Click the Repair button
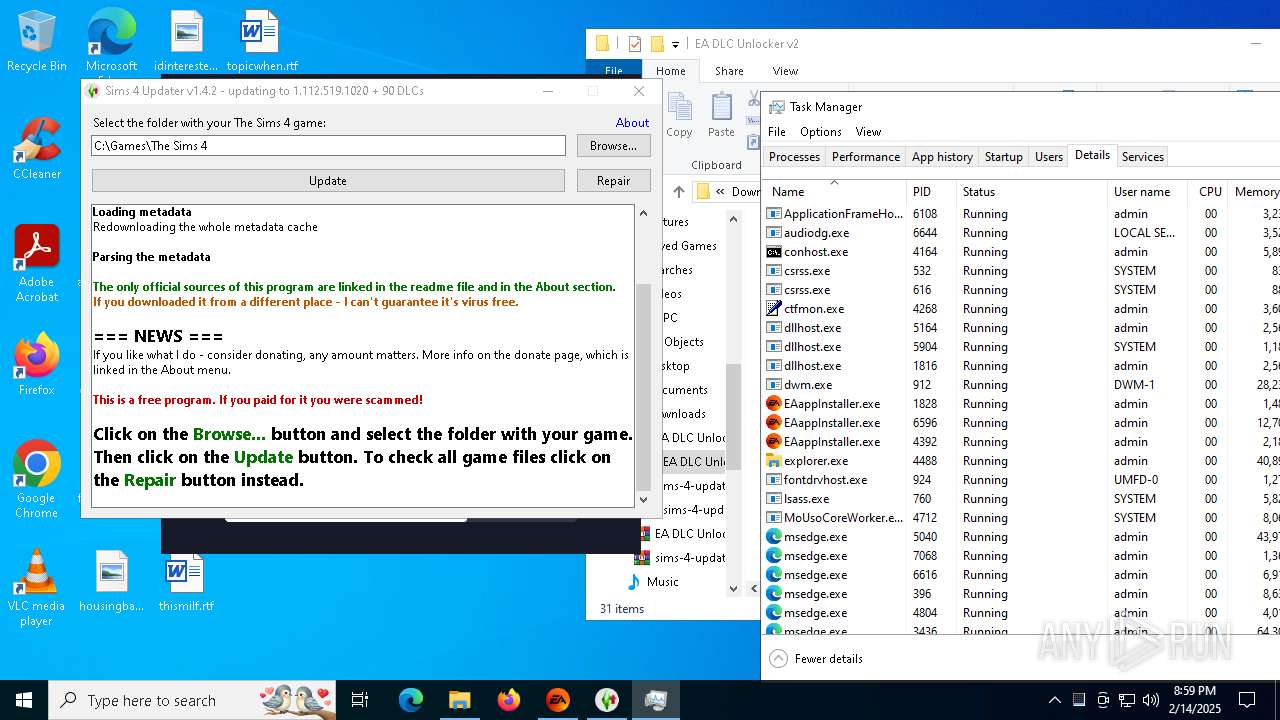 point(613,181)
